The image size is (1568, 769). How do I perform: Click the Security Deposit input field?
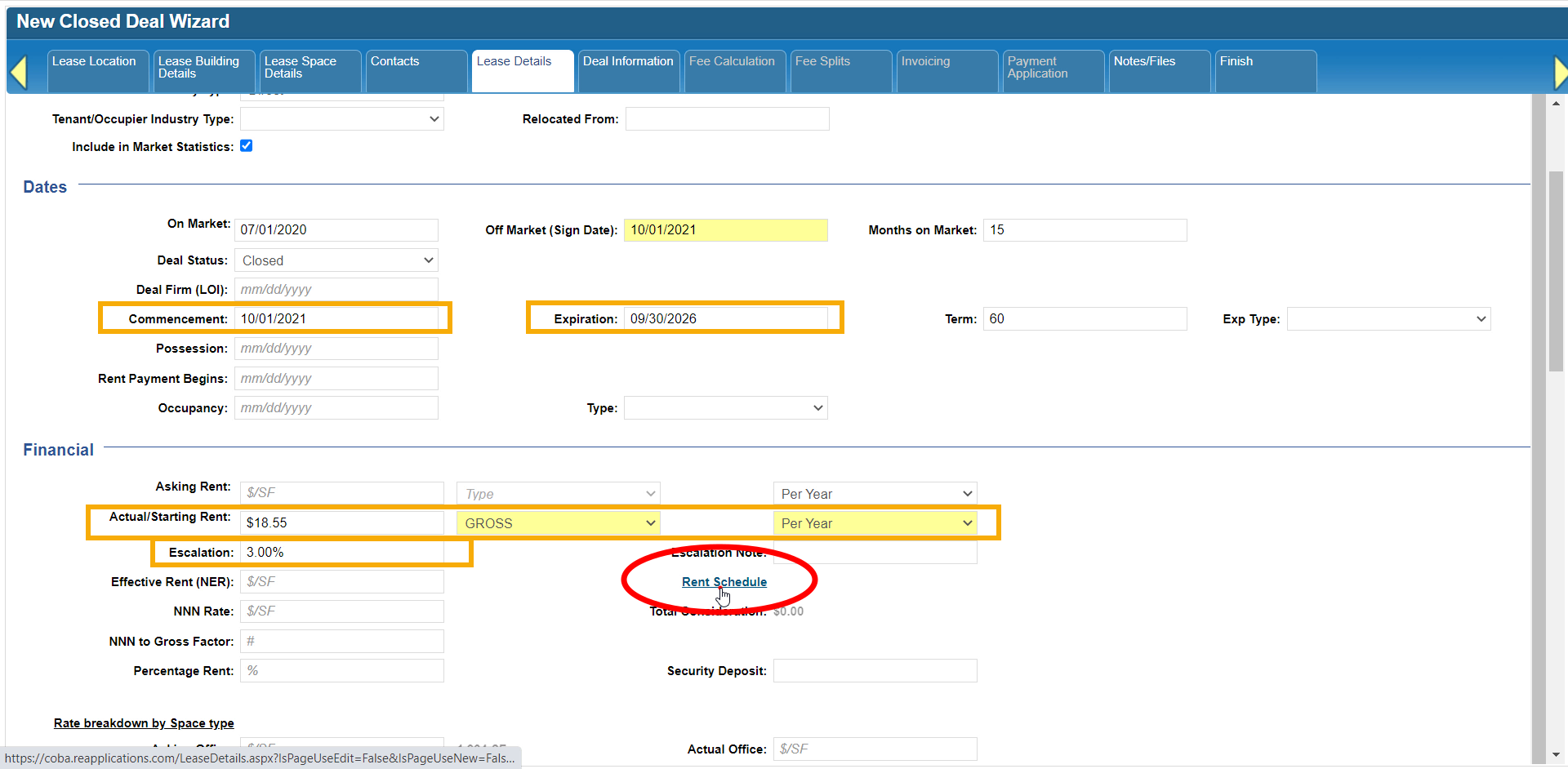(875, 671)
